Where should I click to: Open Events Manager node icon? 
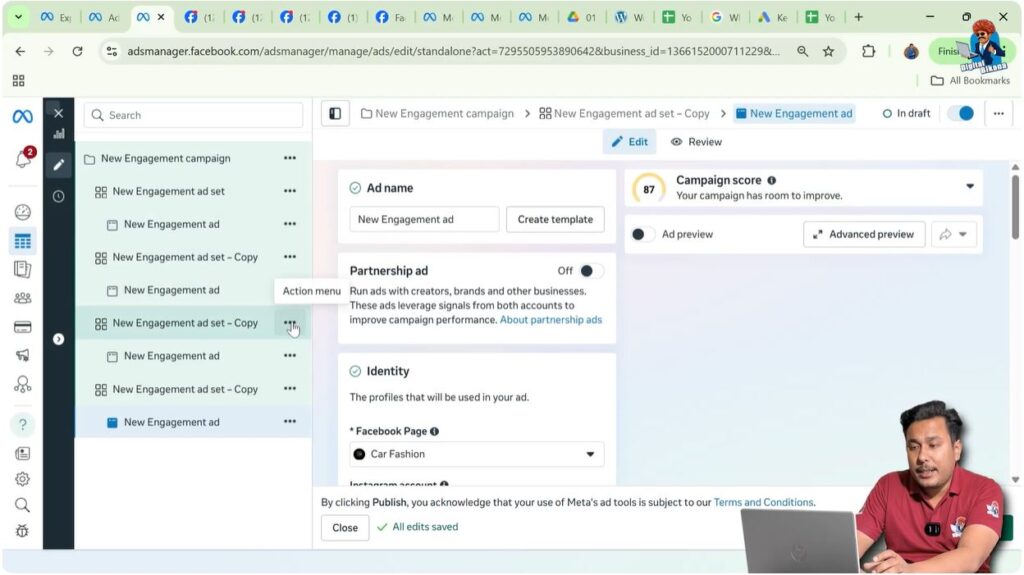22,384
